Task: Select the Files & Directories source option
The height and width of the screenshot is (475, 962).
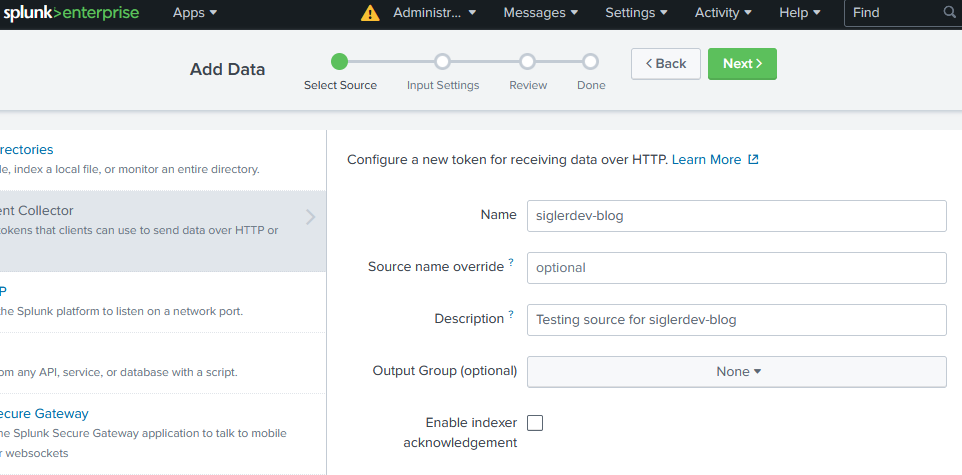Action: [x=163, y=160]
